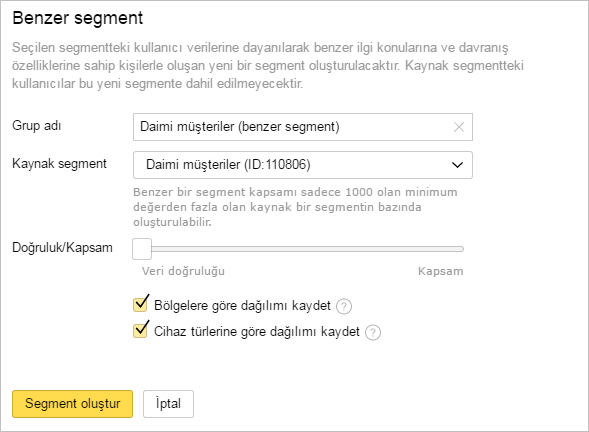Click the middle of the Doğruluk/Kapsam slider track
589x432 pixels.
pyautogui.click(x=298, y=249)
